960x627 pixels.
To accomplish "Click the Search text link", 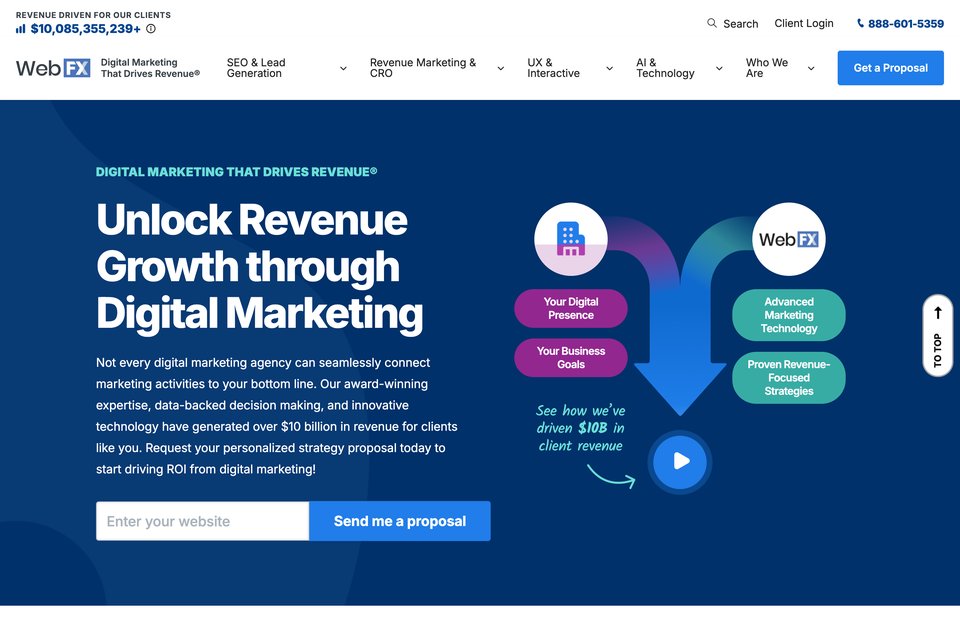I will [x=740, y=24].
